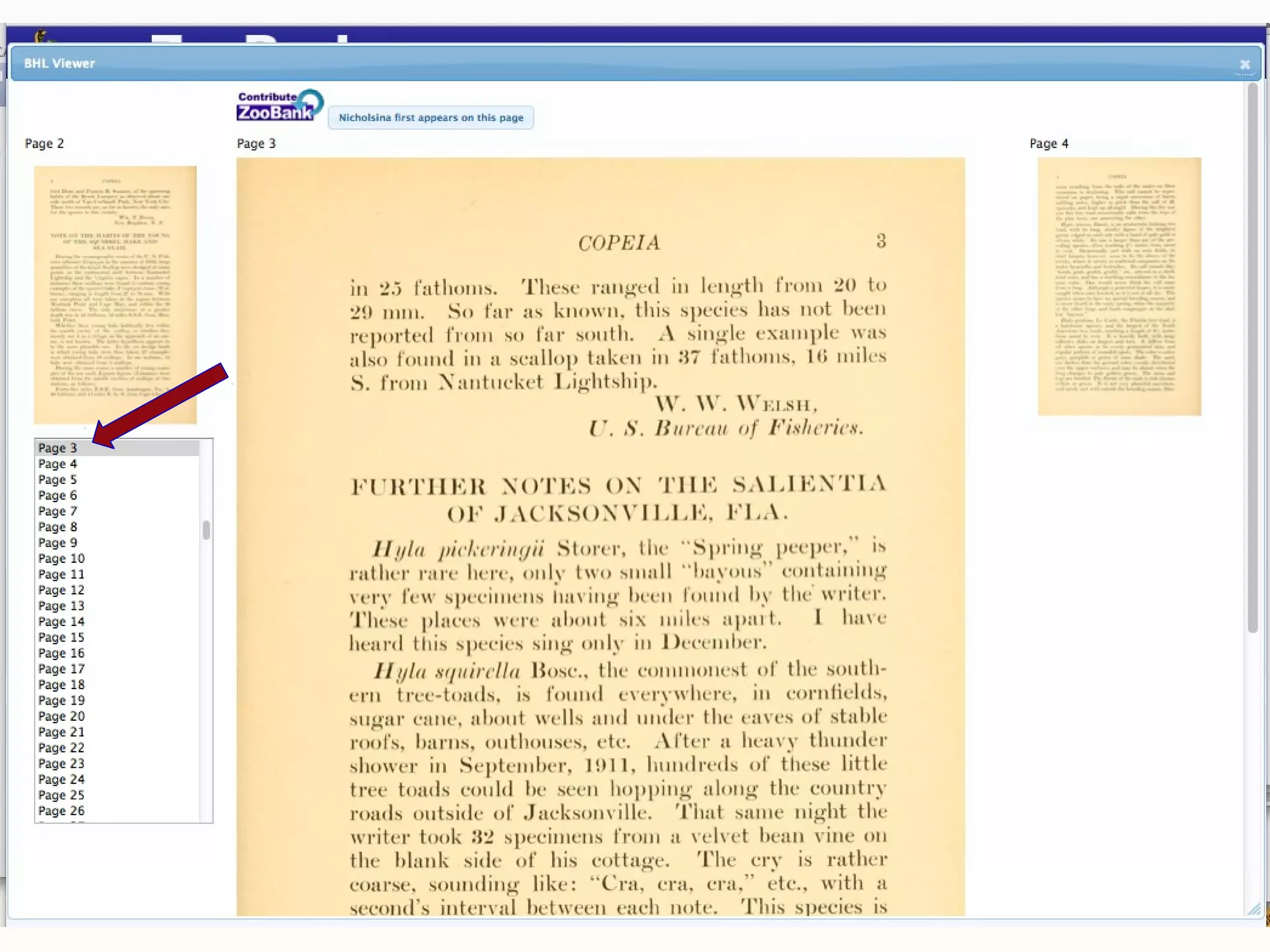Click 'Nicholsina first appears on this page' button
Screen dimensions: 1270x952
[x=430, y=118]
